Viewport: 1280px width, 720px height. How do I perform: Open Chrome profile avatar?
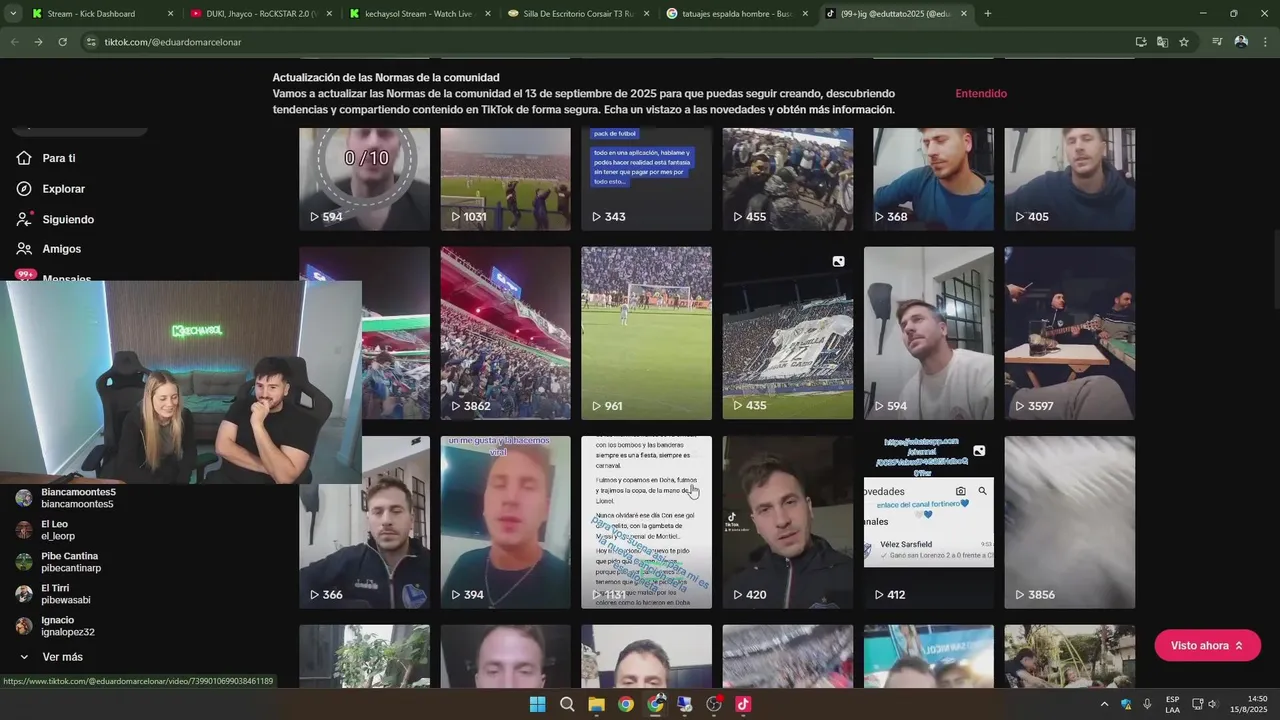click(1241, 42)
